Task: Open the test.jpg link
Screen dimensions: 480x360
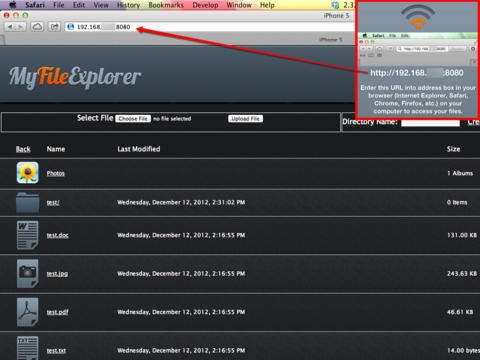Action: (57, 274)
